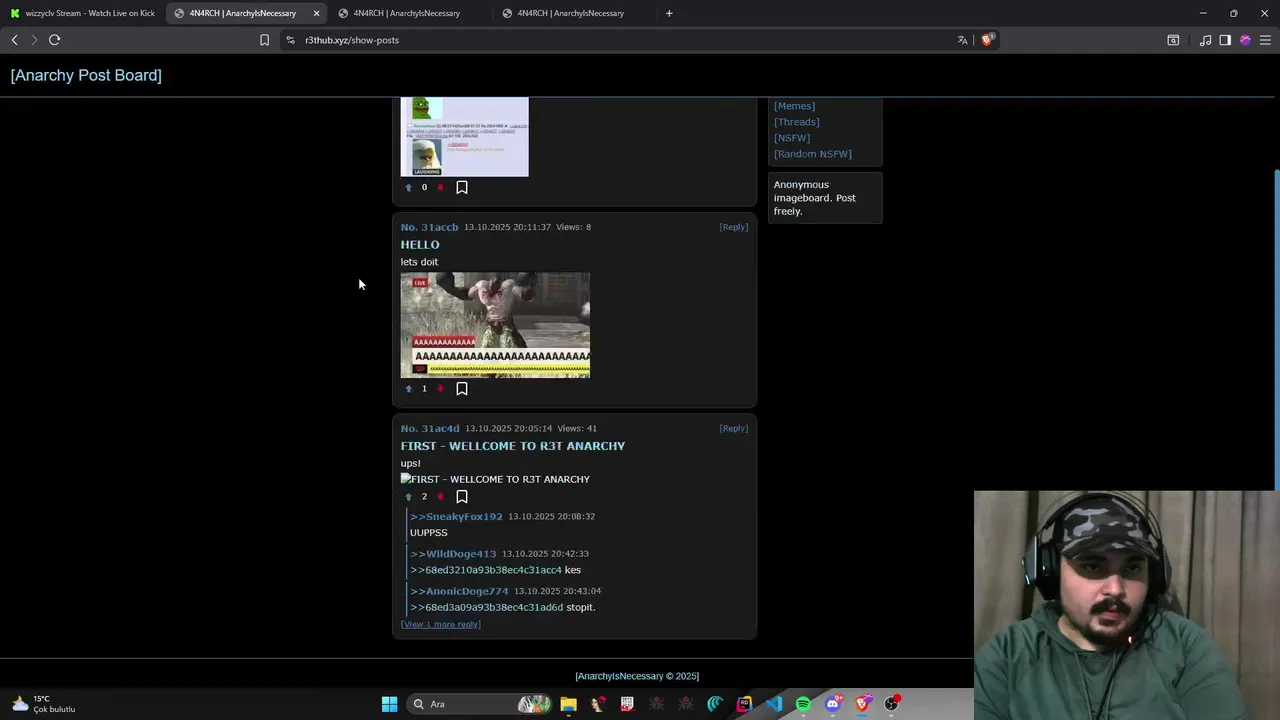Open the purple Leo AI icon in the toolbar
Image resolution: width=1280 pixels, height=720 pixels.
(x=1245, y=40)
